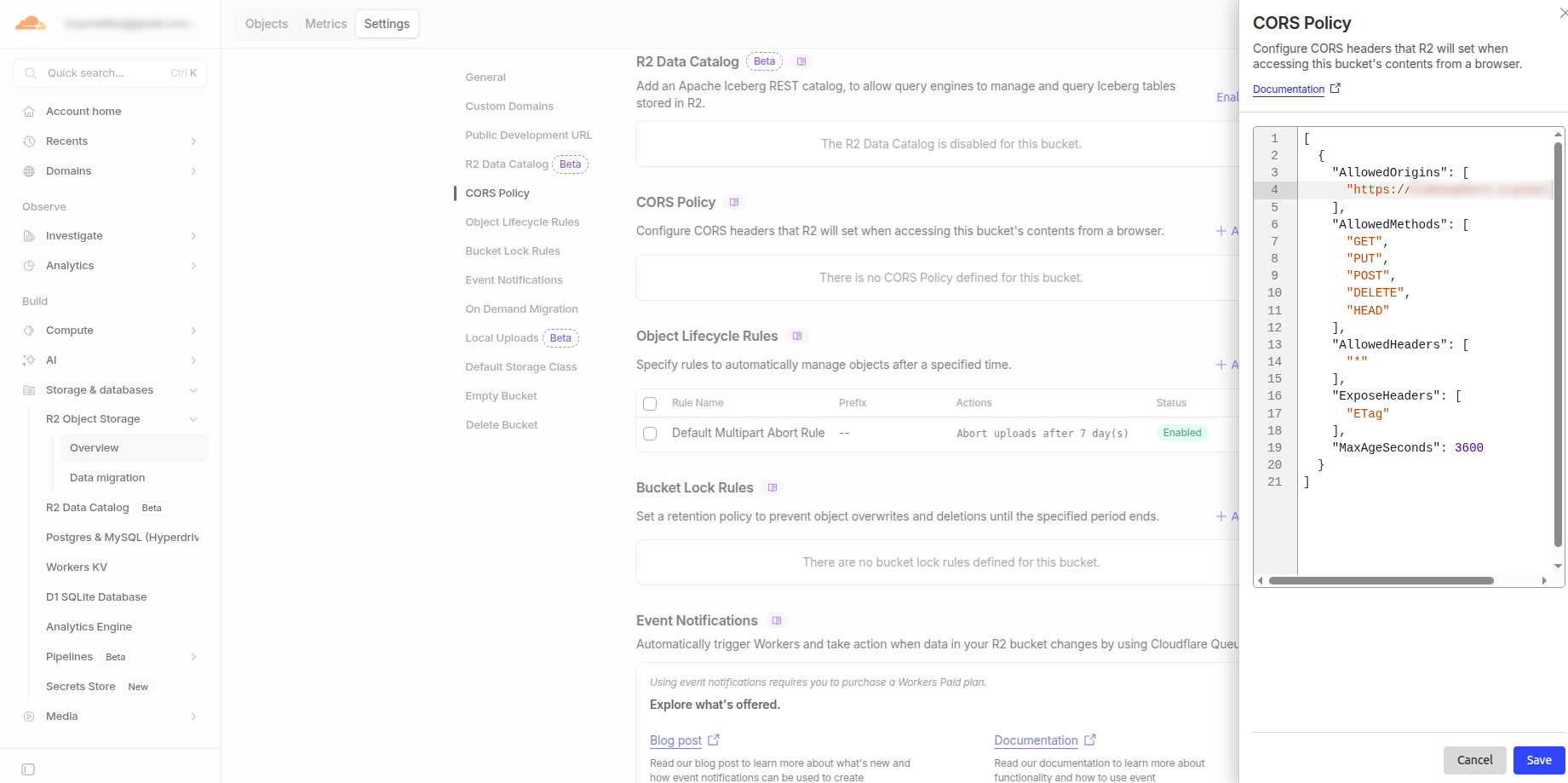Select the Settings tab
Screen dimensions: 1568x783
(x=387, y=24)
